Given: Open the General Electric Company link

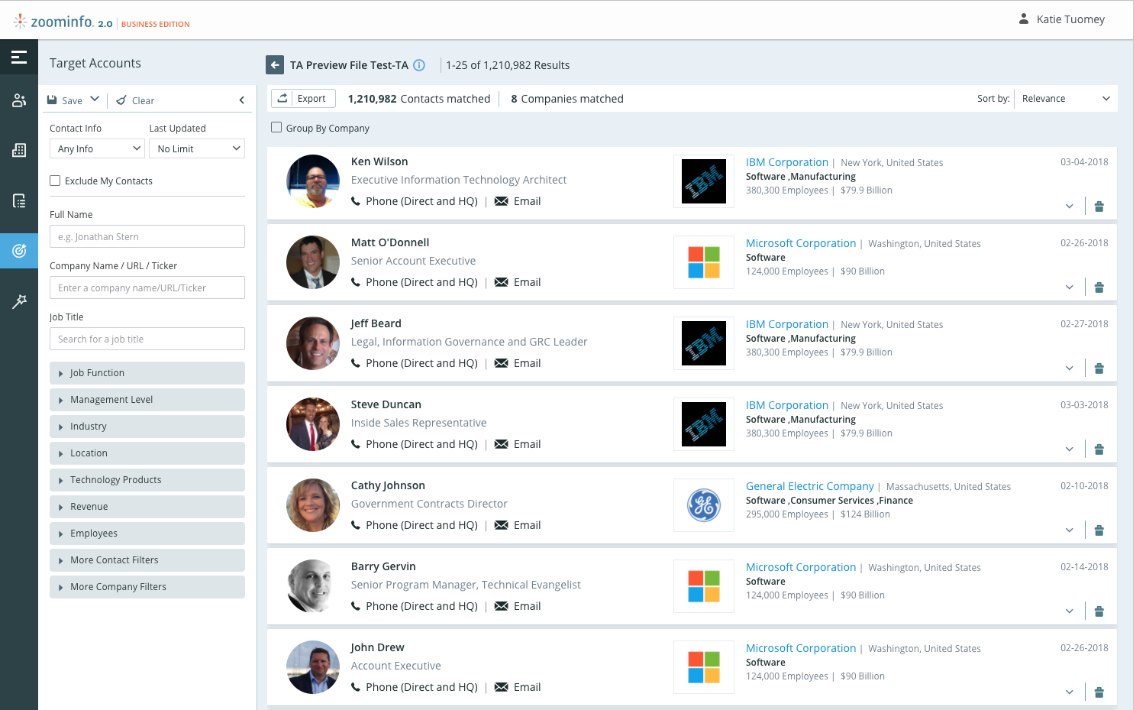Looking at the screenshot, I should click(810, 486).
